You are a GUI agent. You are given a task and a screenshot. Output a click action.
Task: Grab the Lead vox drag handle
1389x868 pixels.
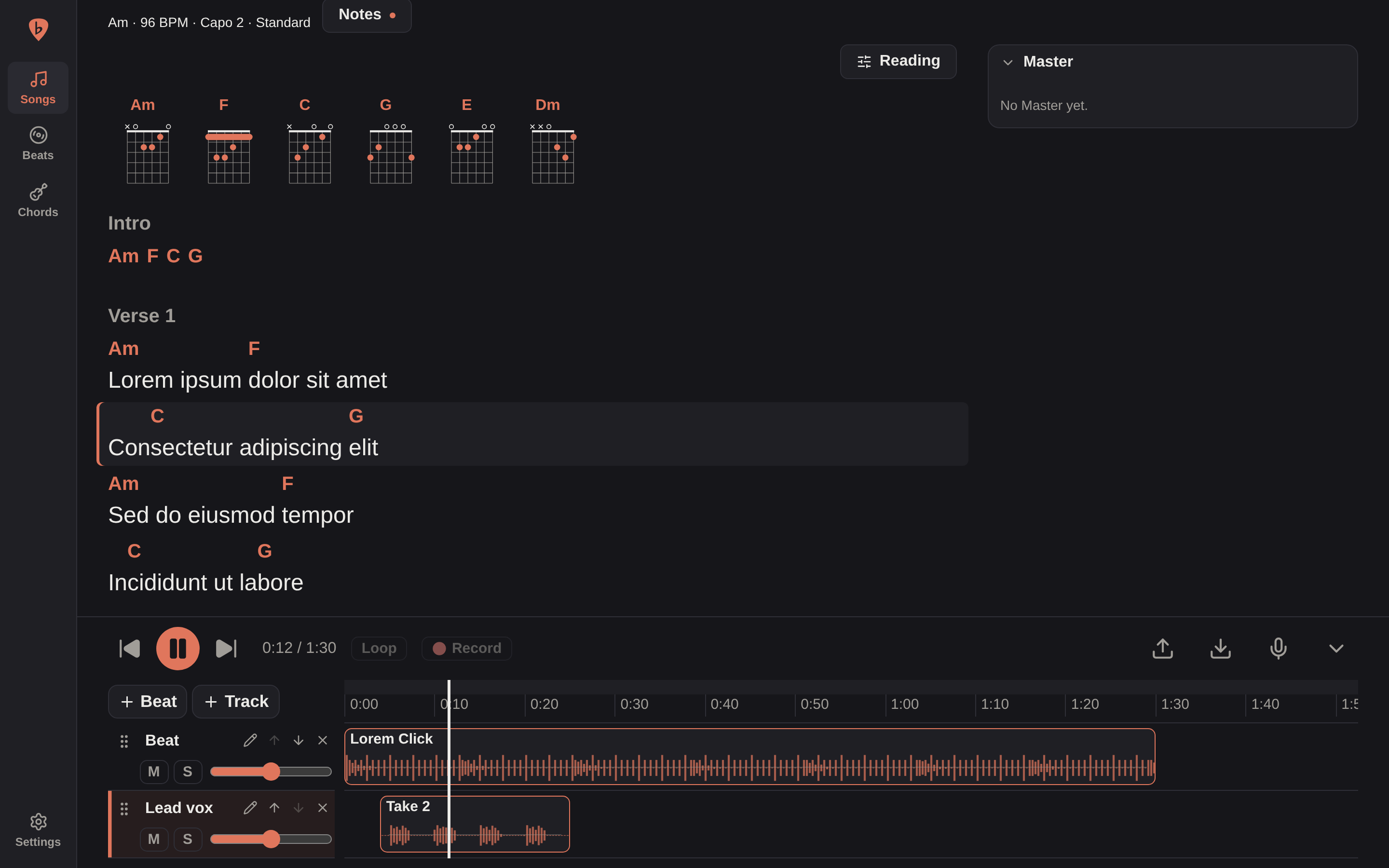(x=124, y=809)
